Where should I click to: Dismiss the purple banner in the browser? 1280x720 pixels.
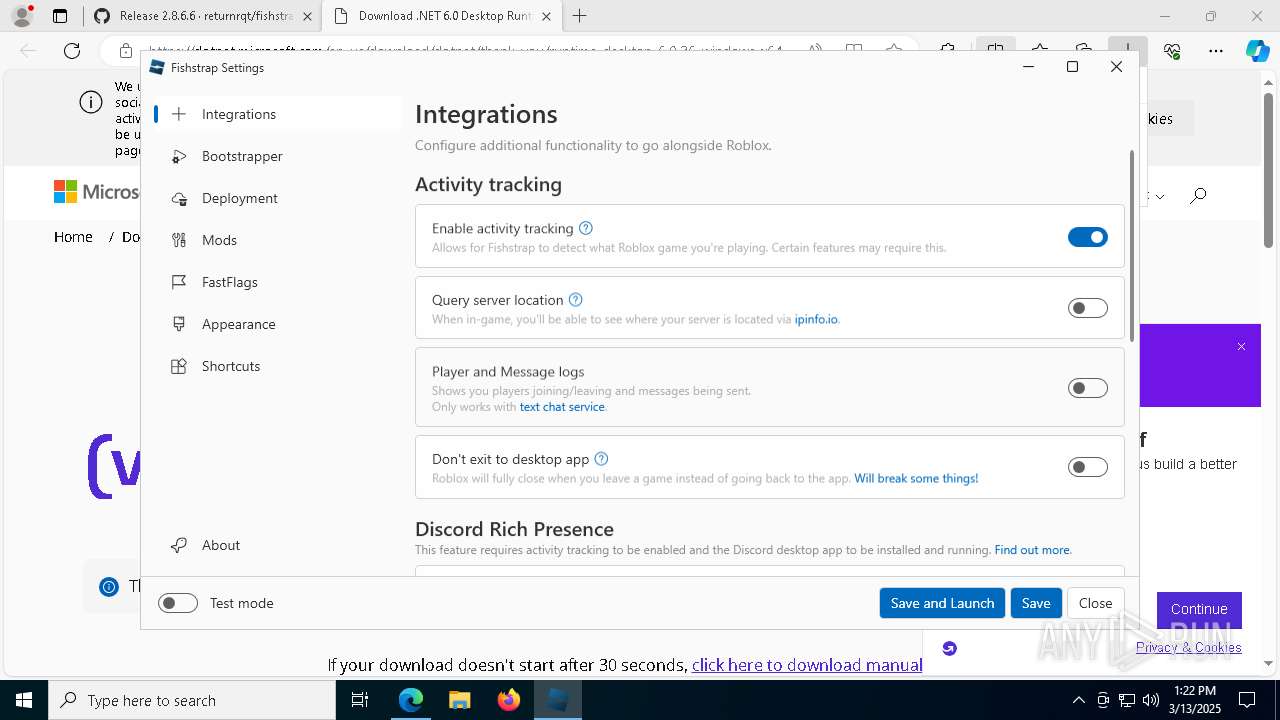coord(1241,346)
